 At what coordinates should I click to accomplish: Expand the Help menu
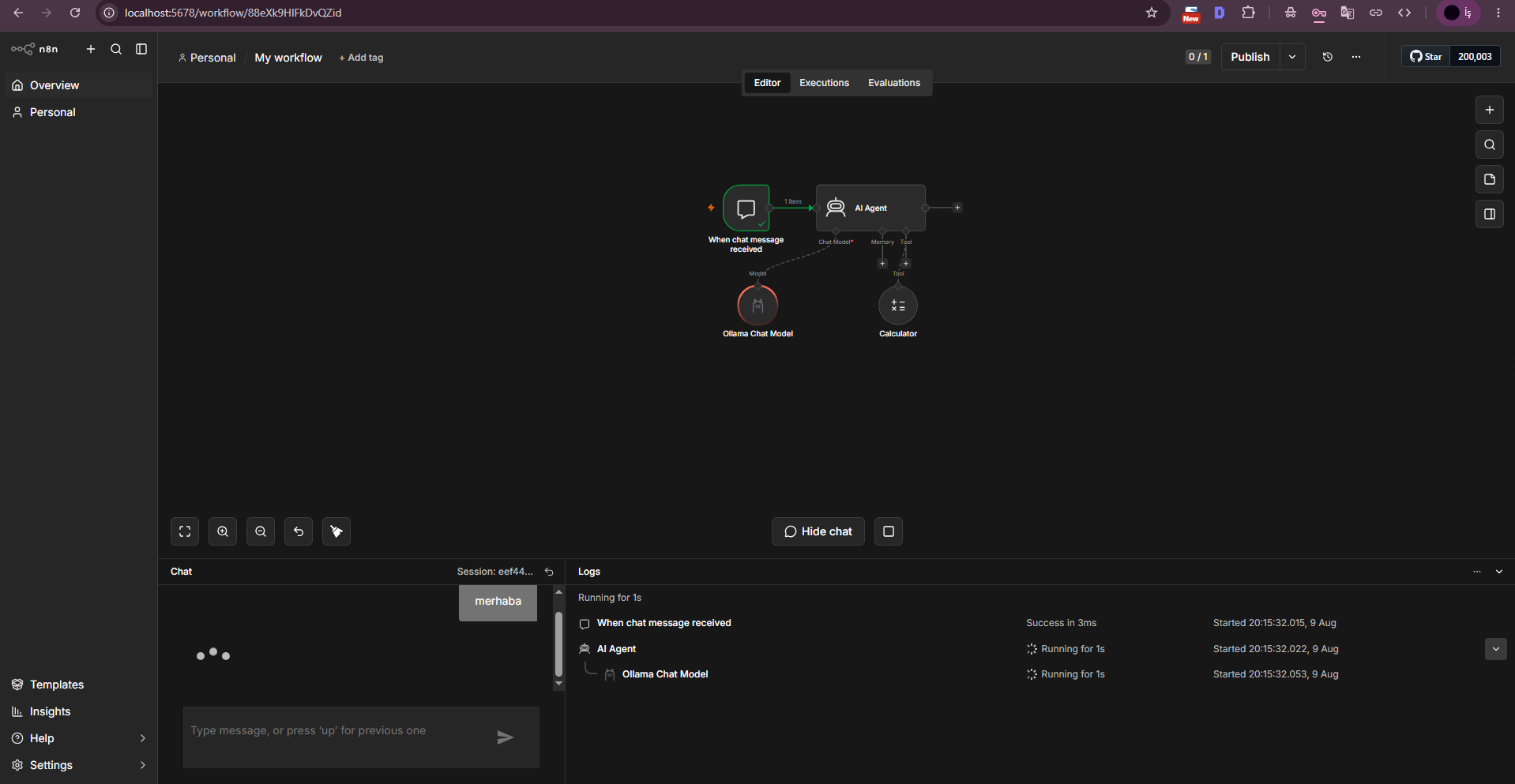click(x=78, y=738)
